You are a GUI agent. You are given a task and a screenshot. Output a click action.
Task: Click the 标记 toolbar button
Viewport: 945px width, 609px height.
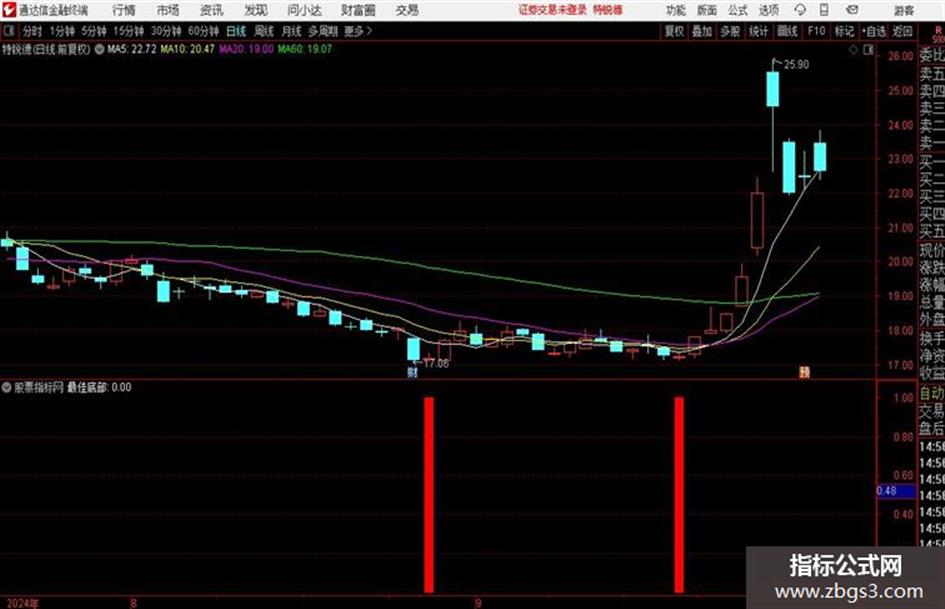tap(844, 31)
